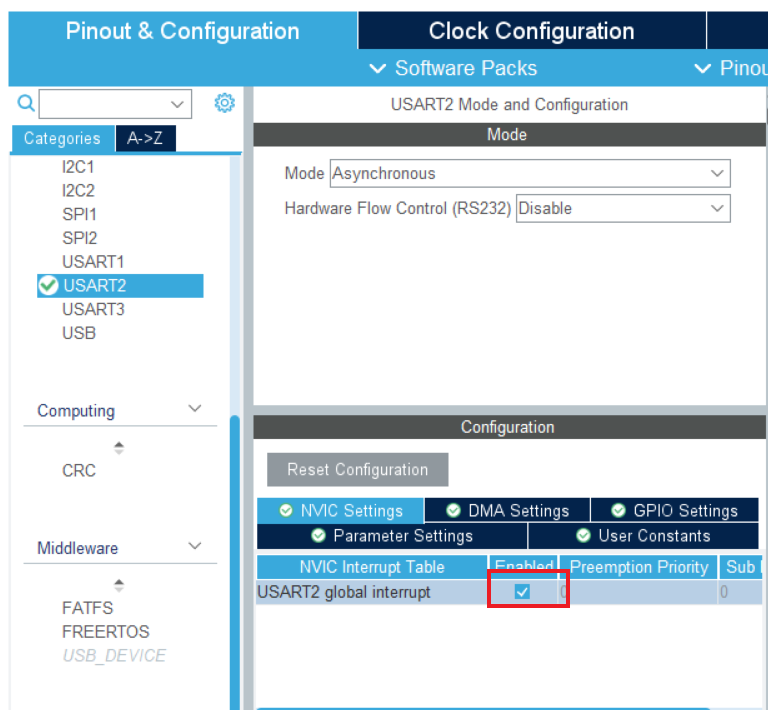
Task: Open the NVIC Settings tab
Action: pos(340,511)
